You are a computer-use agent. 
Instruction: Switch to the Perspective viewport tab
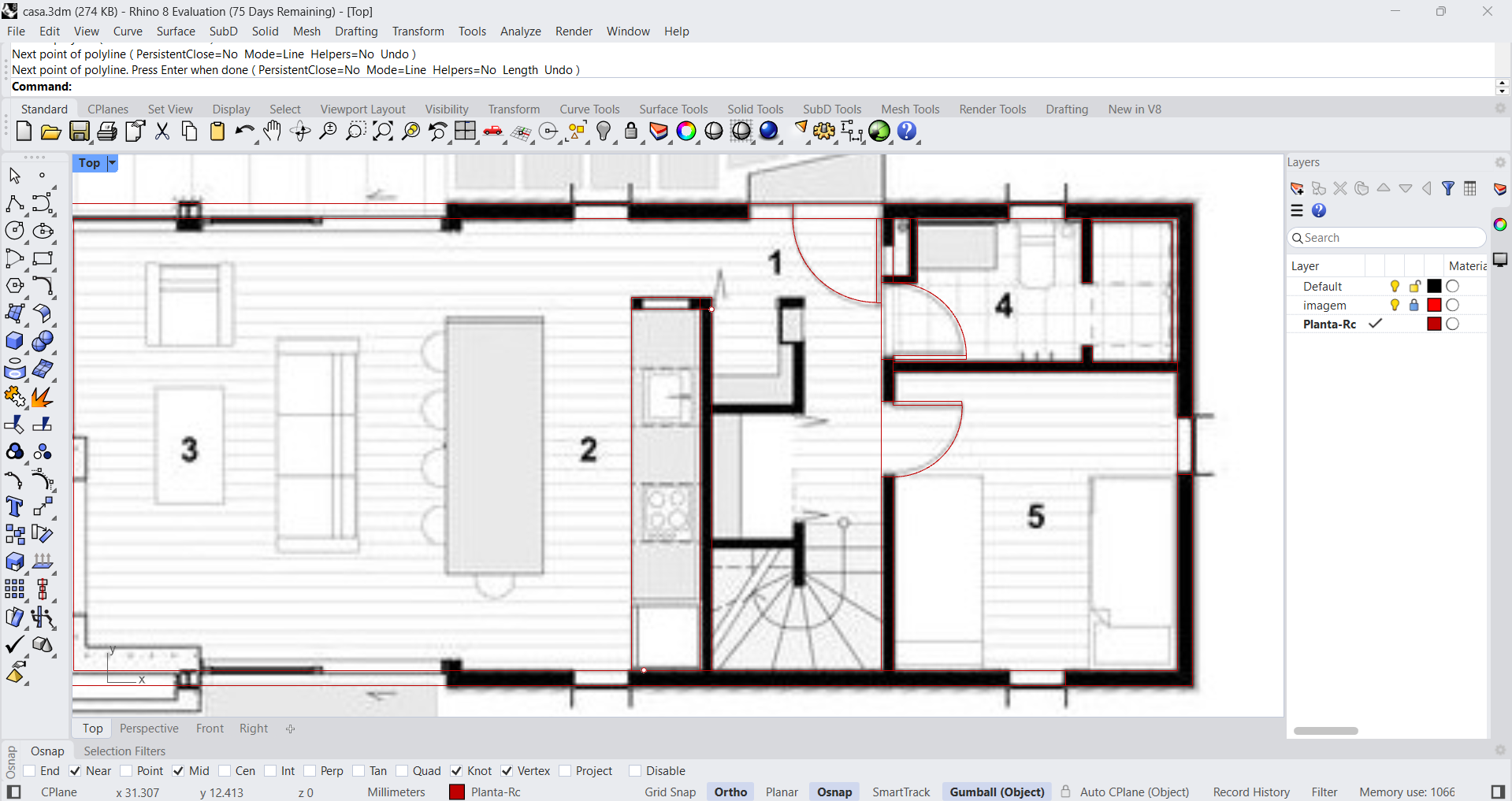[x=149, y=729]
